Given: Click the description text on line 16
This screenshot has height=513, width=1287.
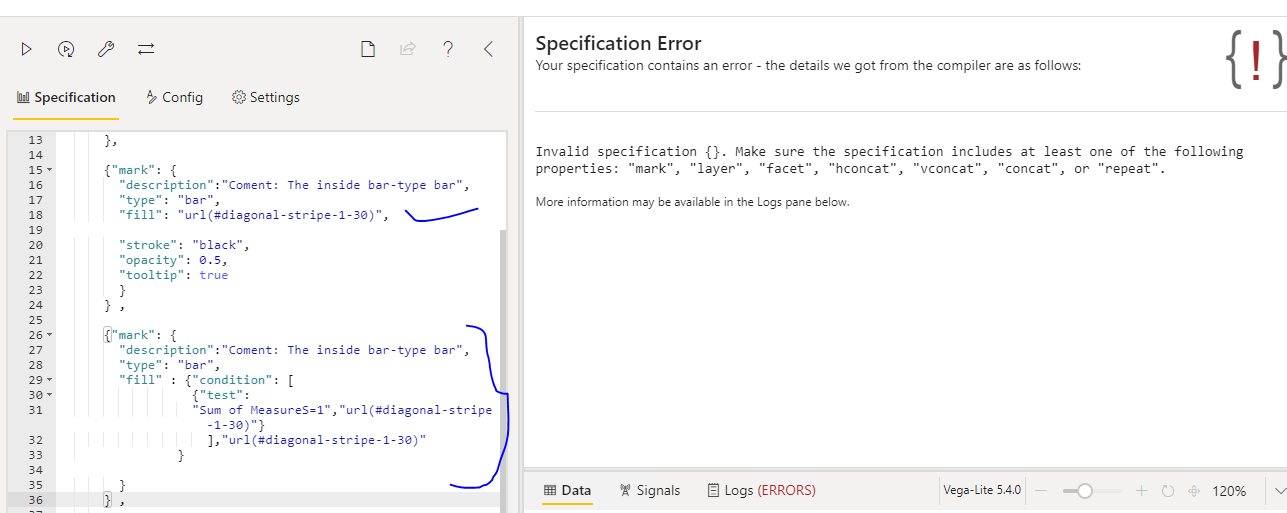Looking at the screenshot, I should pyautogui.click(x=293, y=185).
